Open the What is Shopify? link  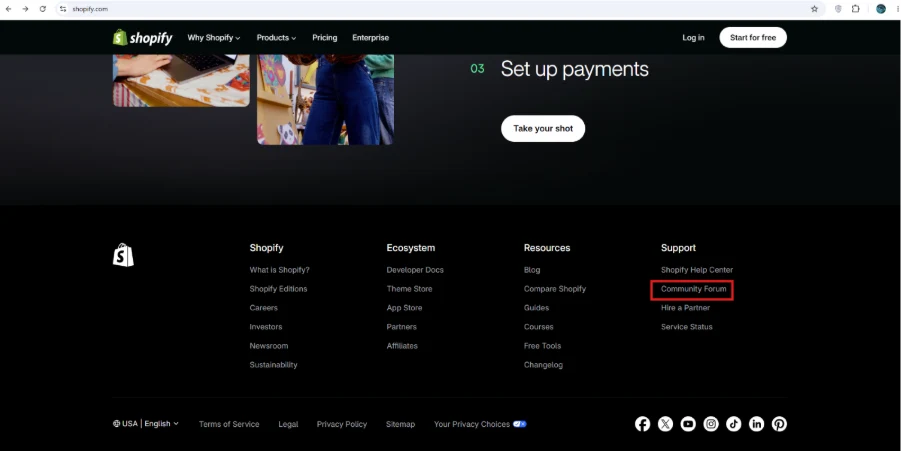[x=279, y=270]
